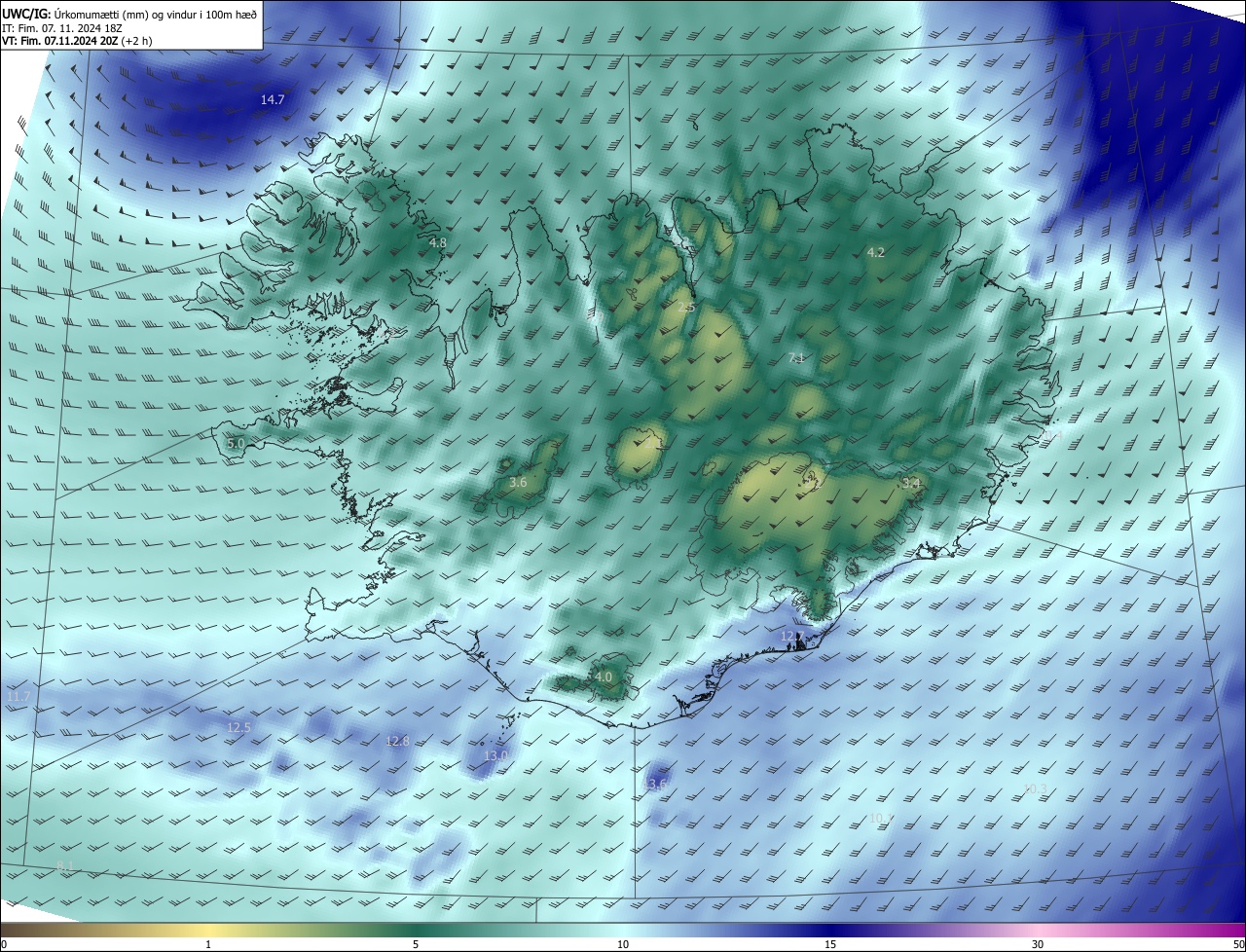Click the 3.4 label on the eastern Vatnajökull edge
The height and width of the screenshot is (952, 1246).
pyautogui.click(x=911, y=483)
